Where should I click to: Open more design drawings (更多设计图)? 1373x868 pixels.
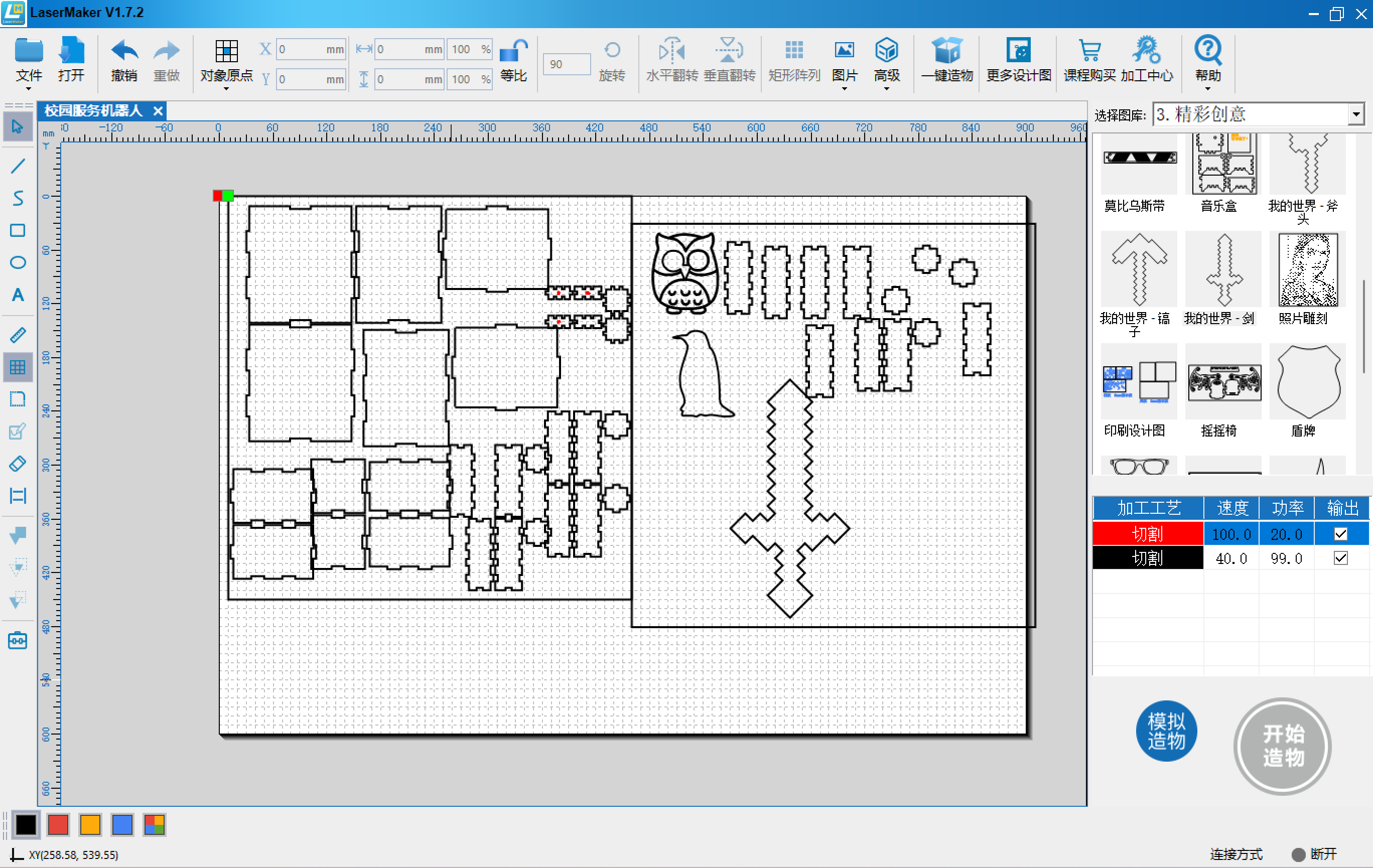(x=1018, y=60)
